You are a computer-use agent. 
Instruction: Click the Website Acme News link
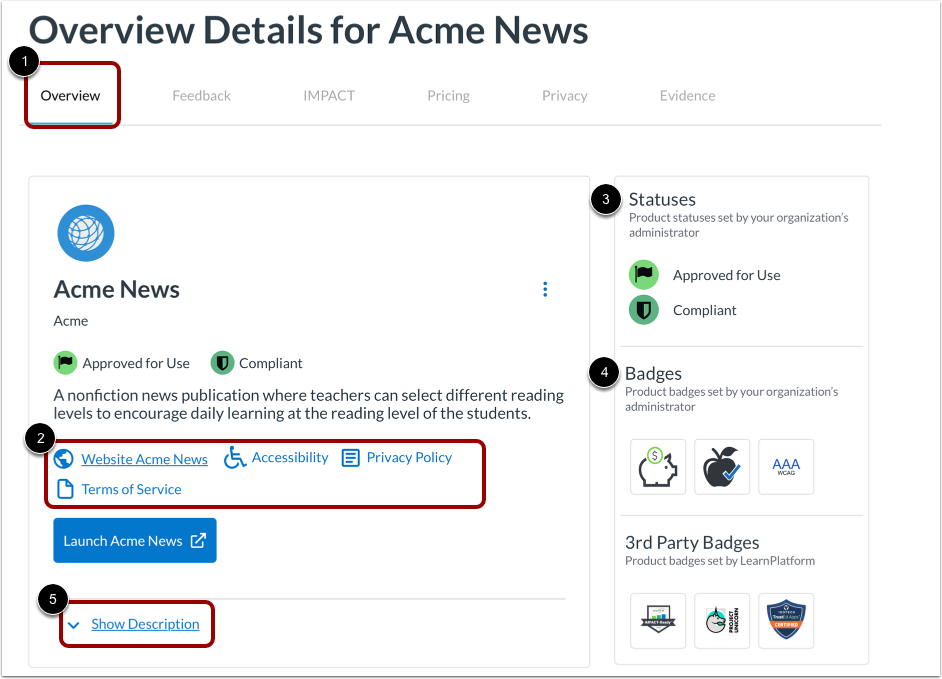click(144, 459)
